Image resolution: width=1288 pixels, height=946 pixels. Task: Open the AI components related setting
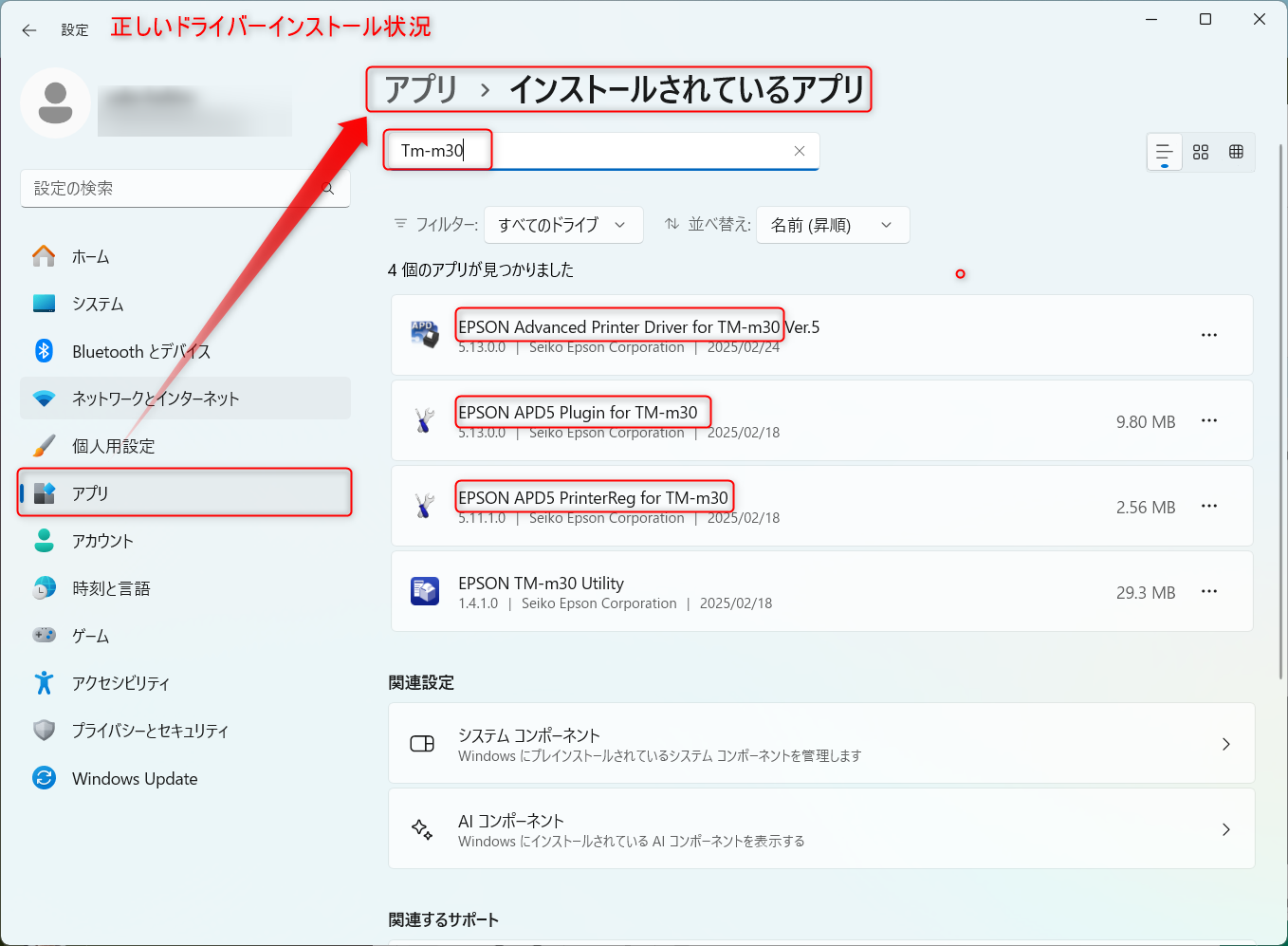[x=821, y=828]
